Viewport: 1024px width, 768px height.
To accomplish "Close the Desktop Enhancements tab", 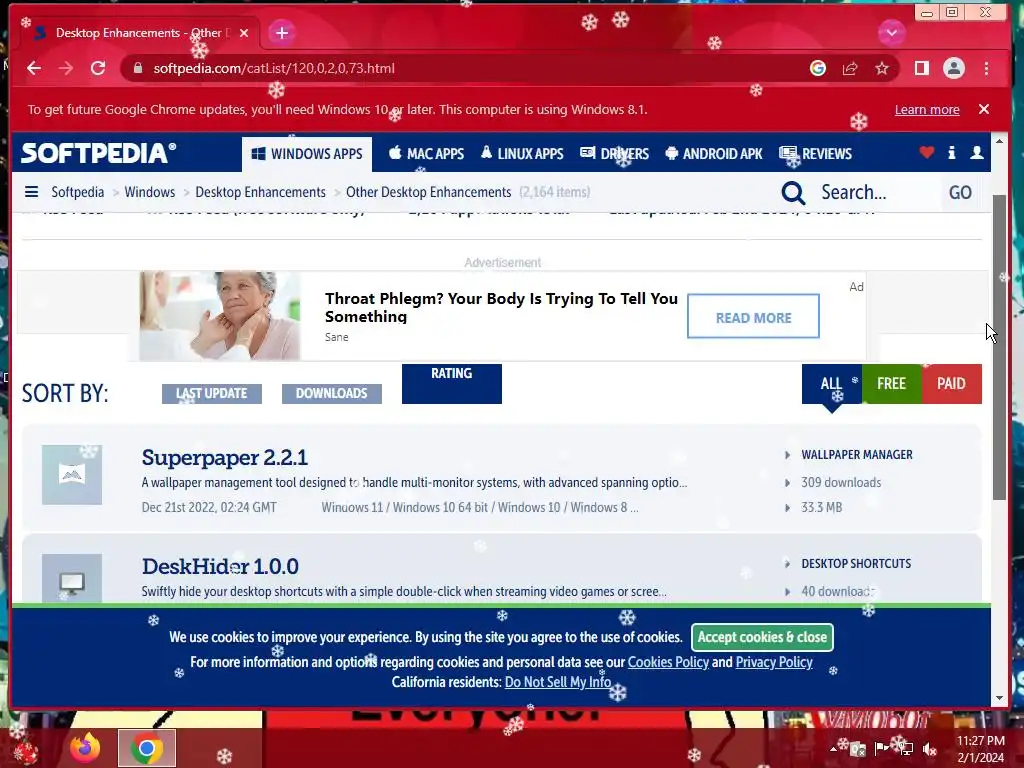I will click(x=244, y=33).
